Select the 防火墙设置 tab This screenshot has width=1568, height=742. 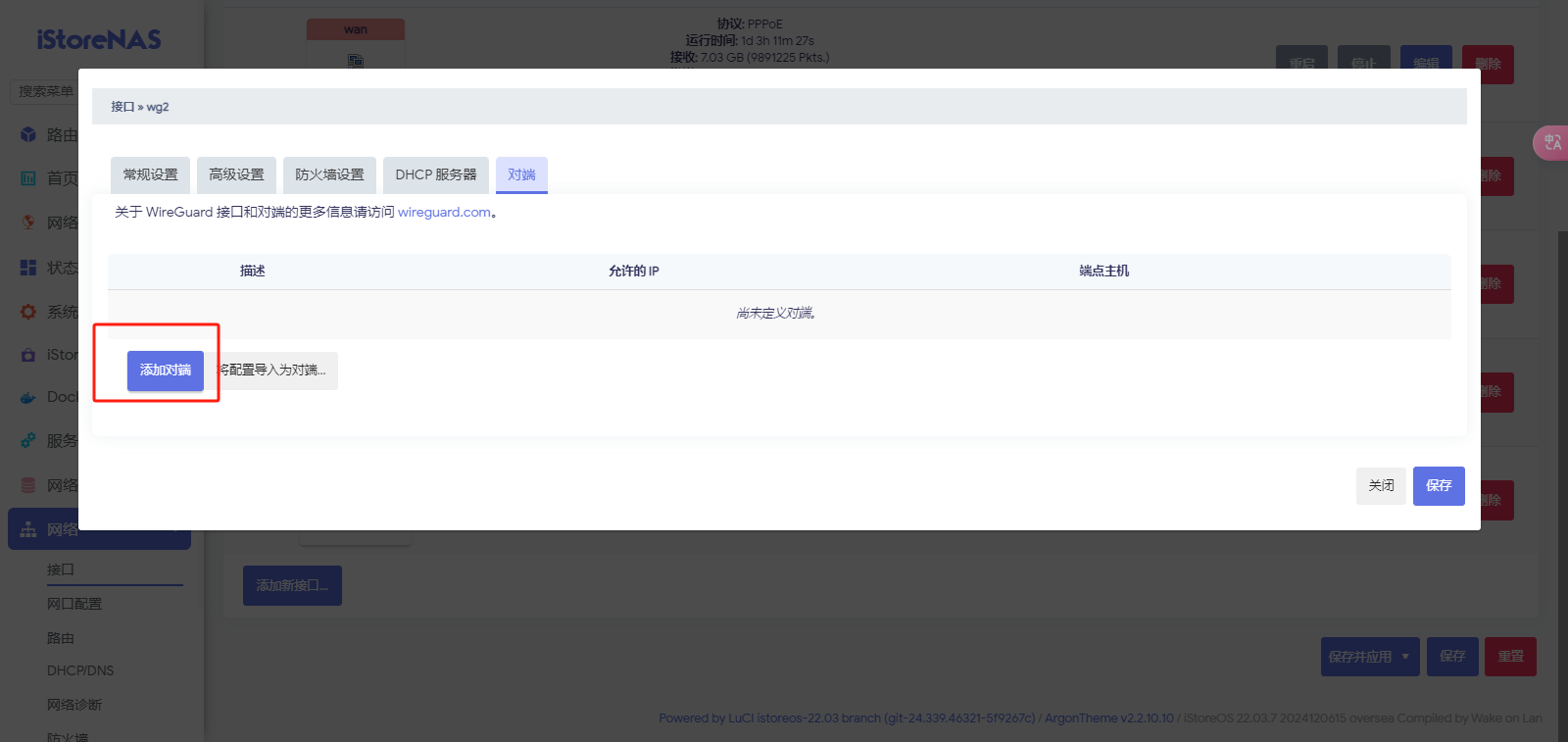[x=329, y=174]
